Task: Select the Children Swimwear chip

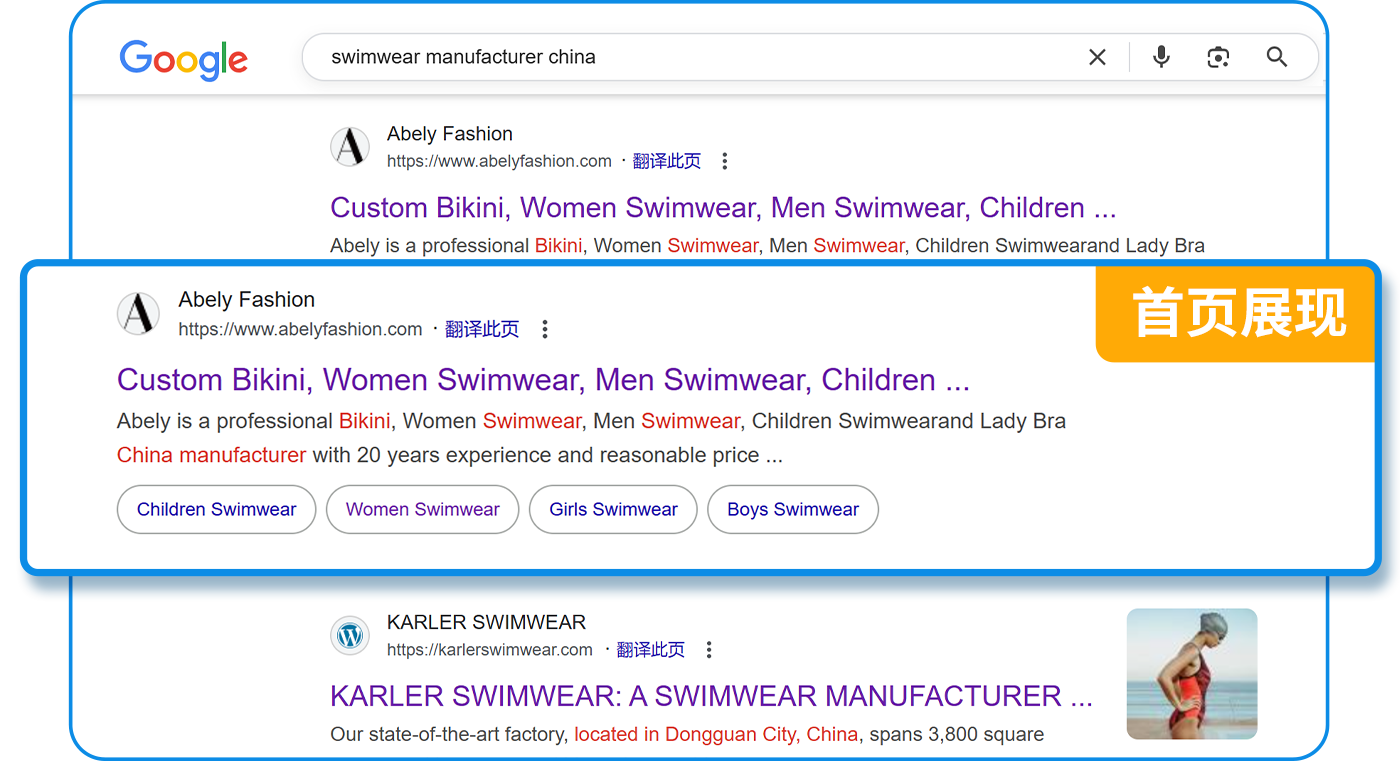Action: (x=216, y=510)
